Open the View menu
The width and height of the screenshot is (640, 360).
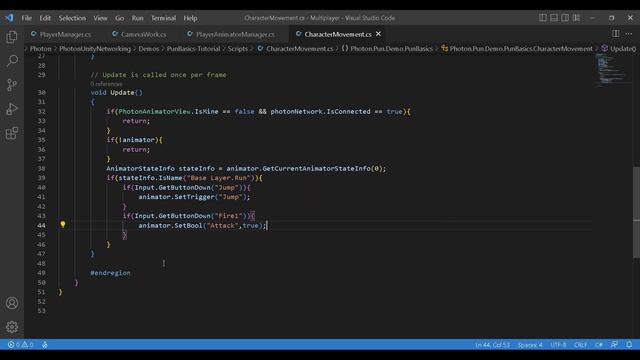coord(100,18)
